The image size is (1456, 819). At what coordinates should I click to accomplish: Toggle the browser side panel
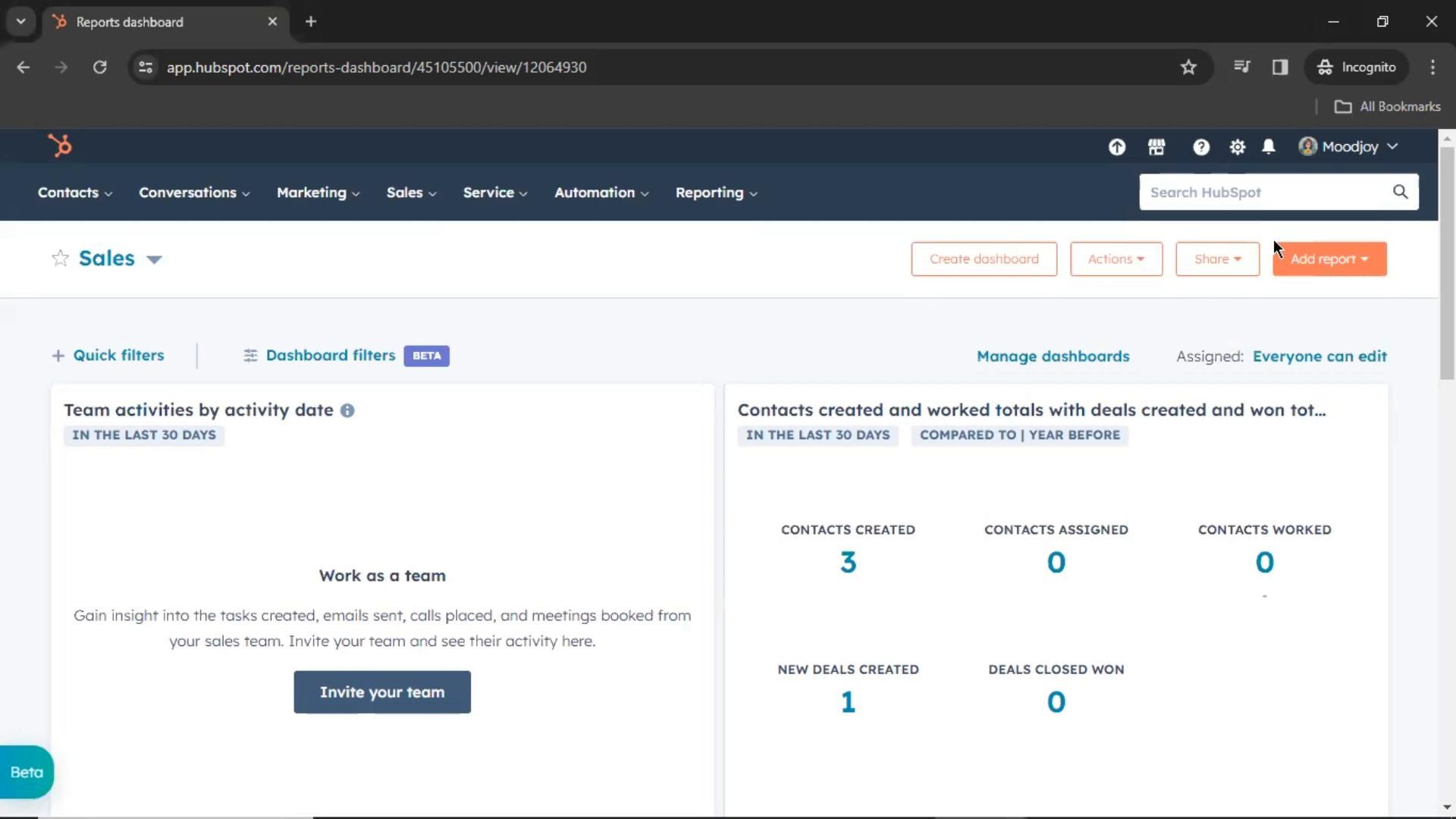coord(1280,67)
